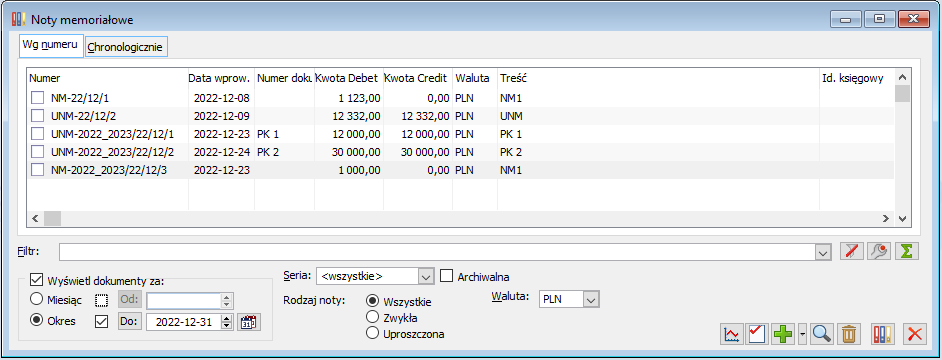Viewport: 942px width, 360px height.
Task: Click the binders accounting icon at bottom
Action: click(882, 334)
